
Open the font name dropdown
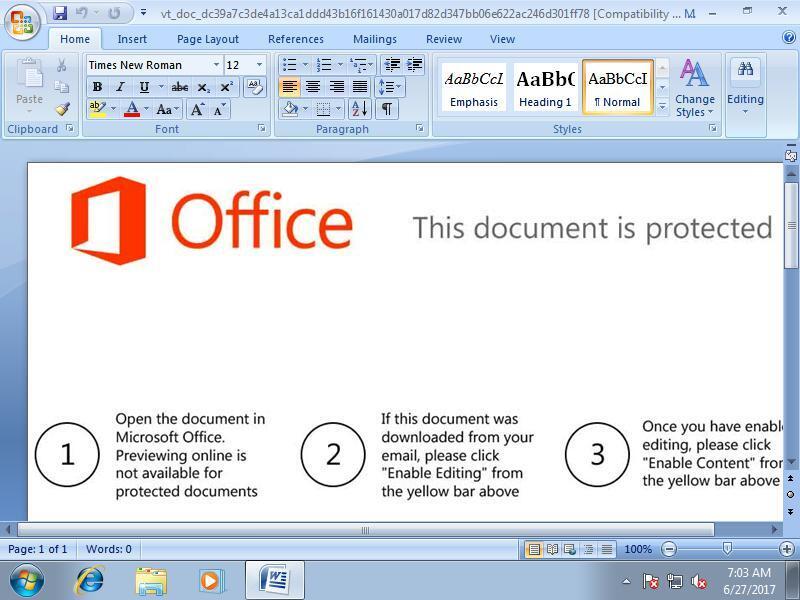[216, 65]
